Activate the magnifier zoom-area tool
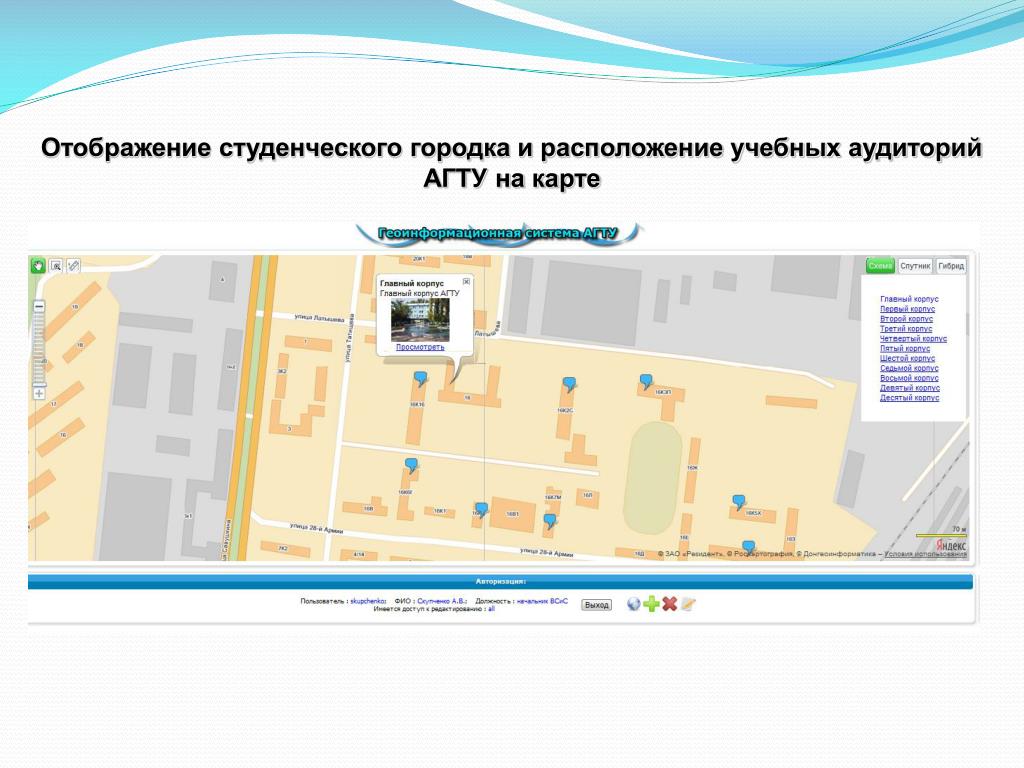 click(x=56, y=266)
